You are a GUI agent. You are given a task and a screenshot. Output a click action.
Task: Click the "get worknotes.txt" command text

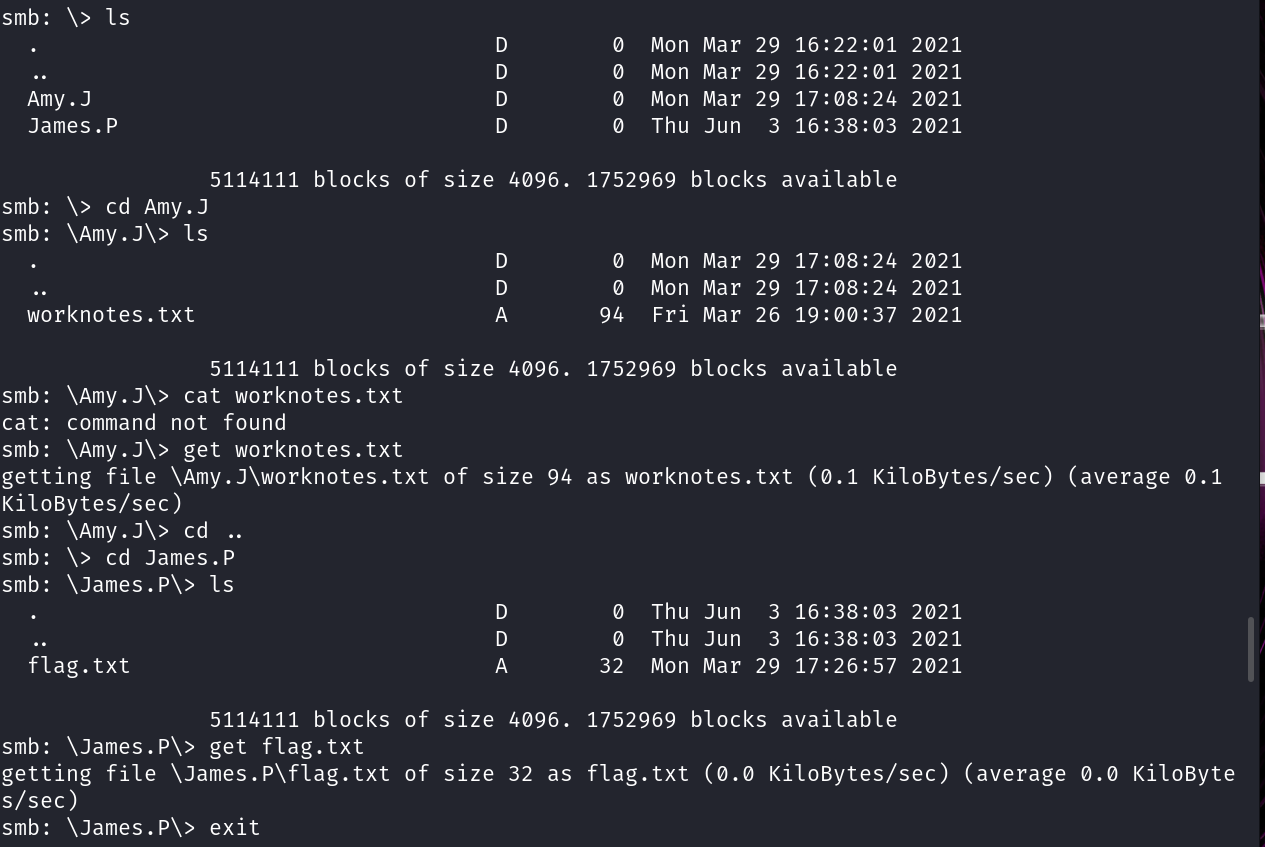[293, 450]
